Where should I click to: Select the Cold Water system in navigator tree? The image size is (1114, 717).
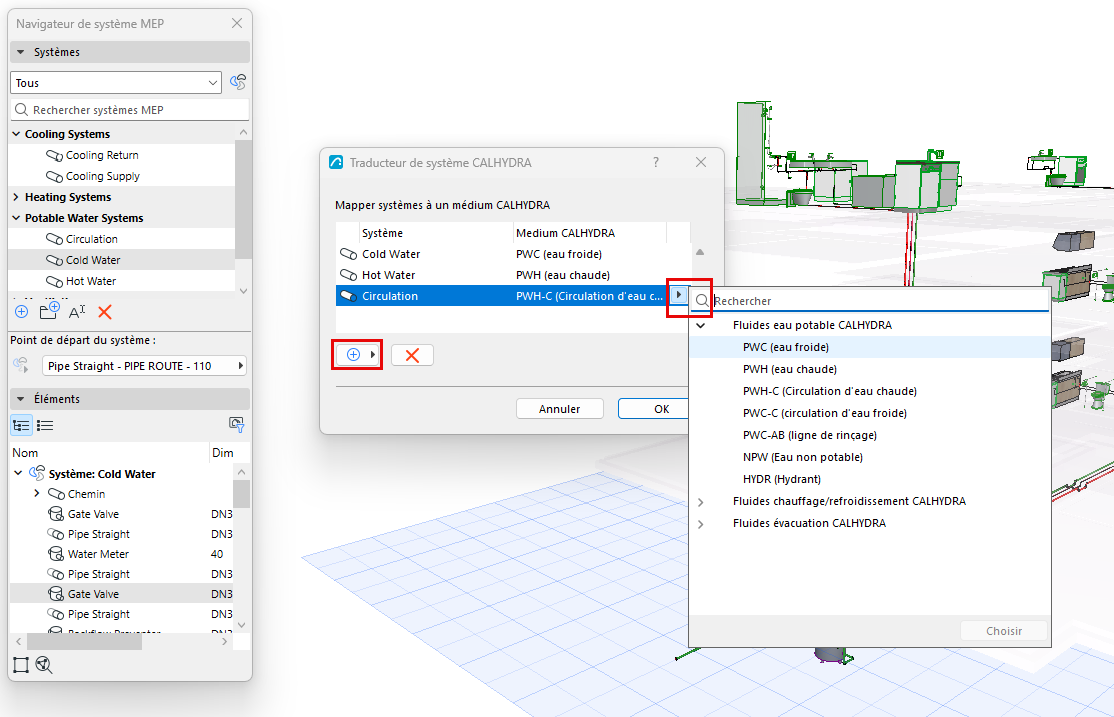[x=93, y=260]
